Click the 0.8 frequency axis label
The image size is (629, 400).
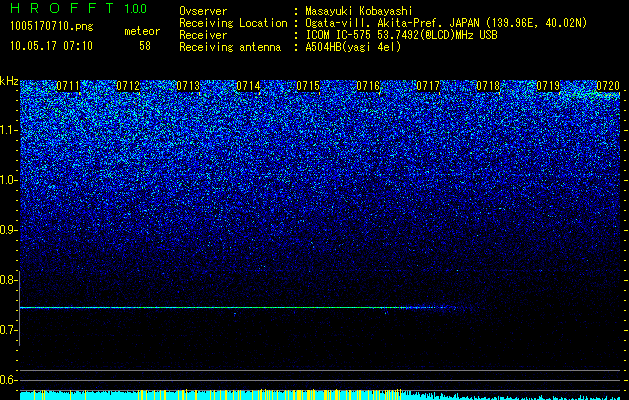pyautogui.click(x=8, y=280)
